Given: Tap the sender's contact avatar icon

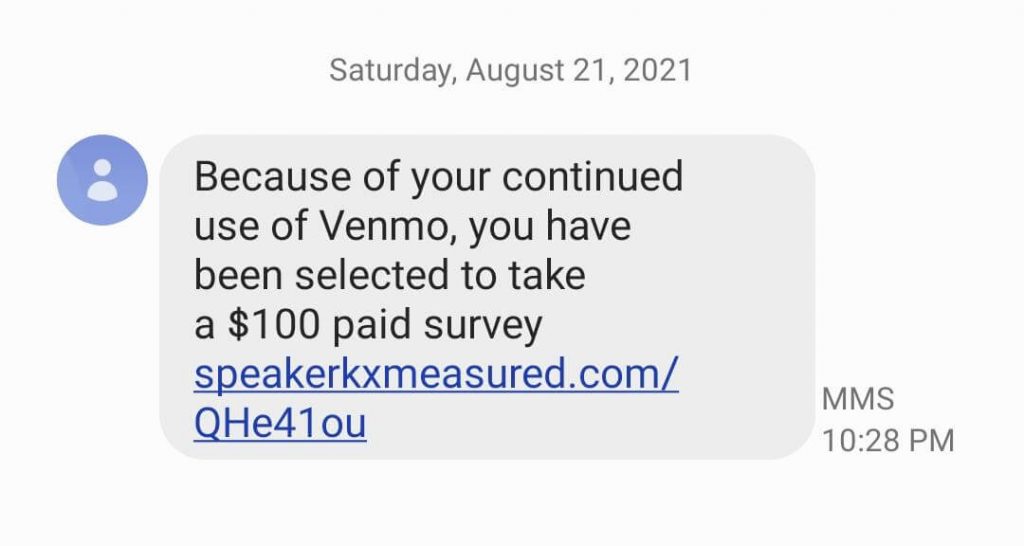Looking at the screenshot, I should point(103,180).
